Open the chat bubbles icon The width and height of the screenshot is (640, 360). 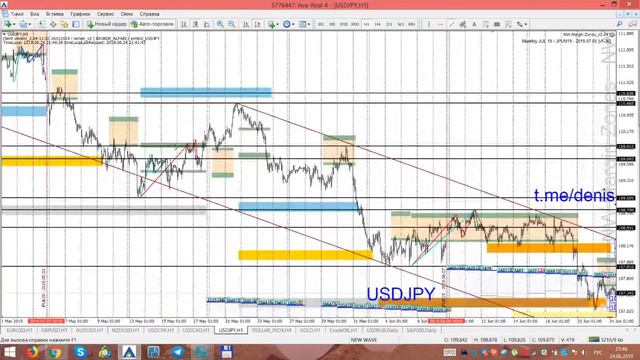click(x=632, y=24)
